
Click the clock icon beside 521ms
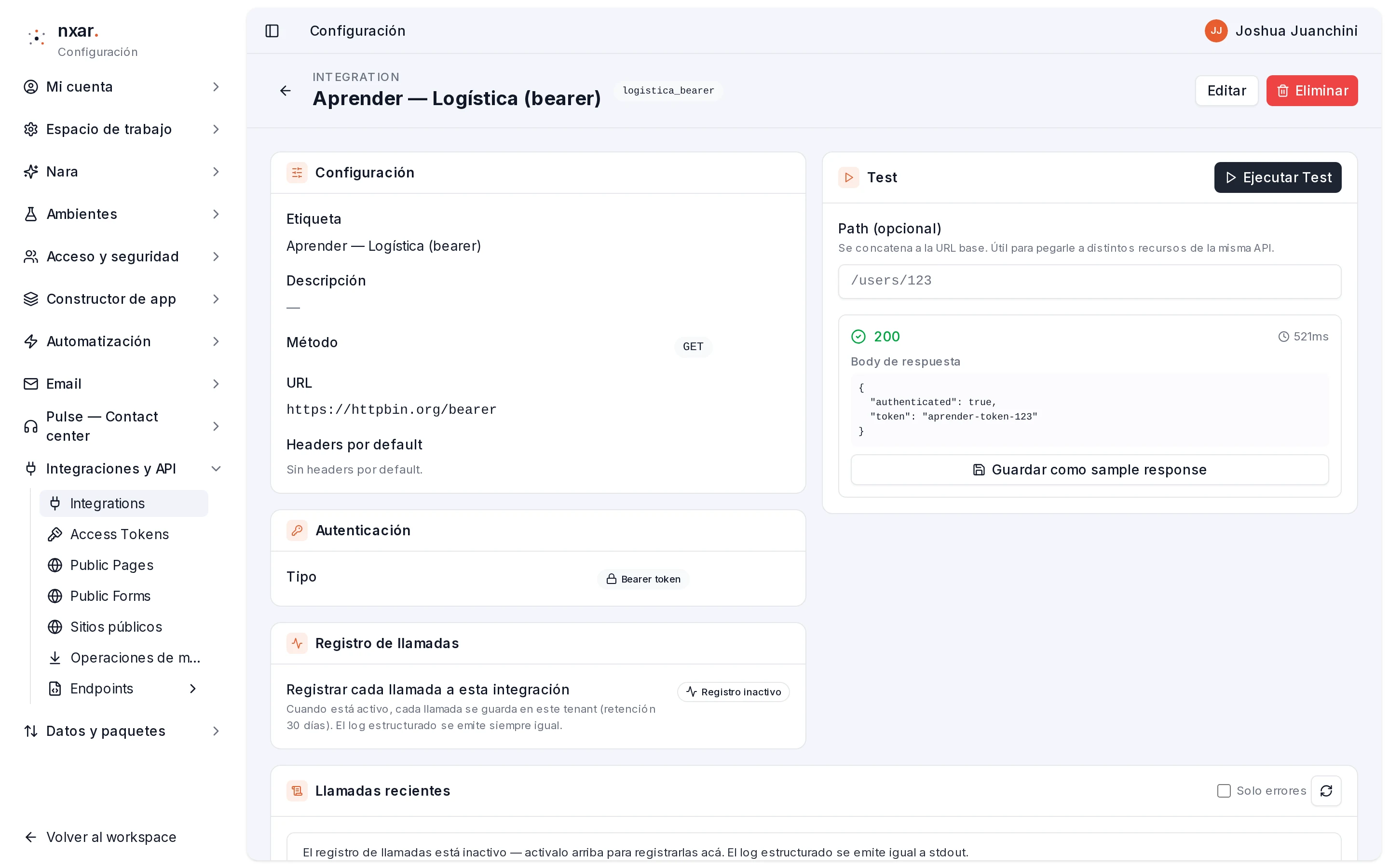click(1283, 337)
